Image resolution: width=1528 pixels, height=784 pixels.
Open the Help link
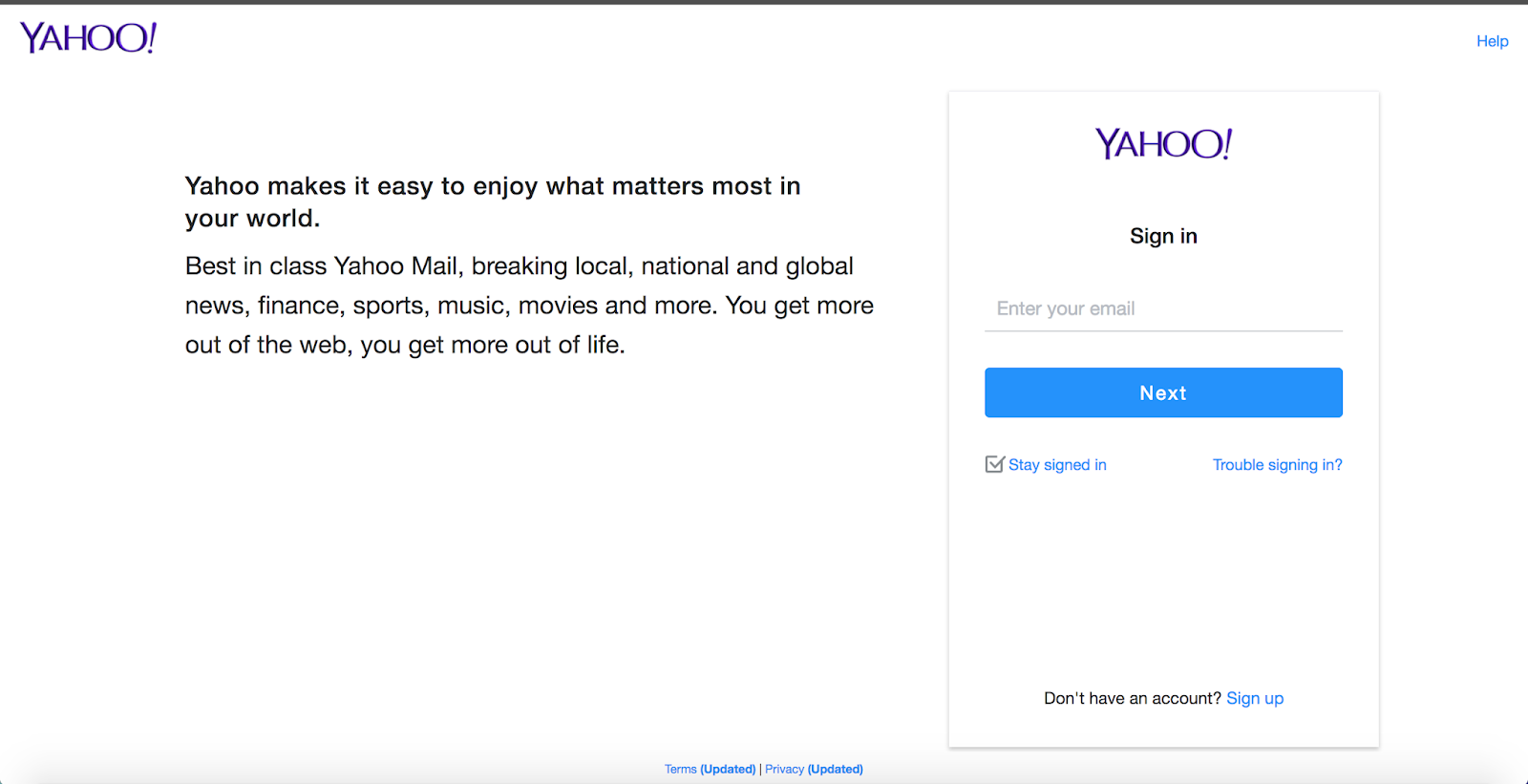point(1492,41)
